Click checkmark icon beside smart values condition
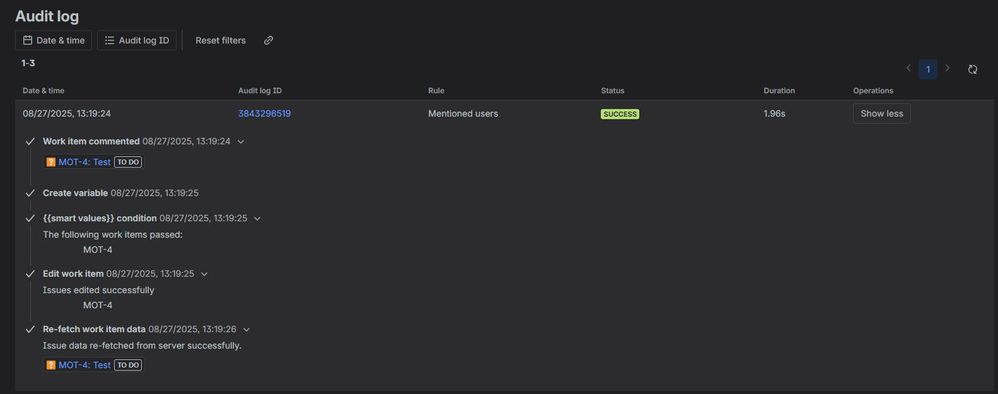 click(x=29, y=218)
